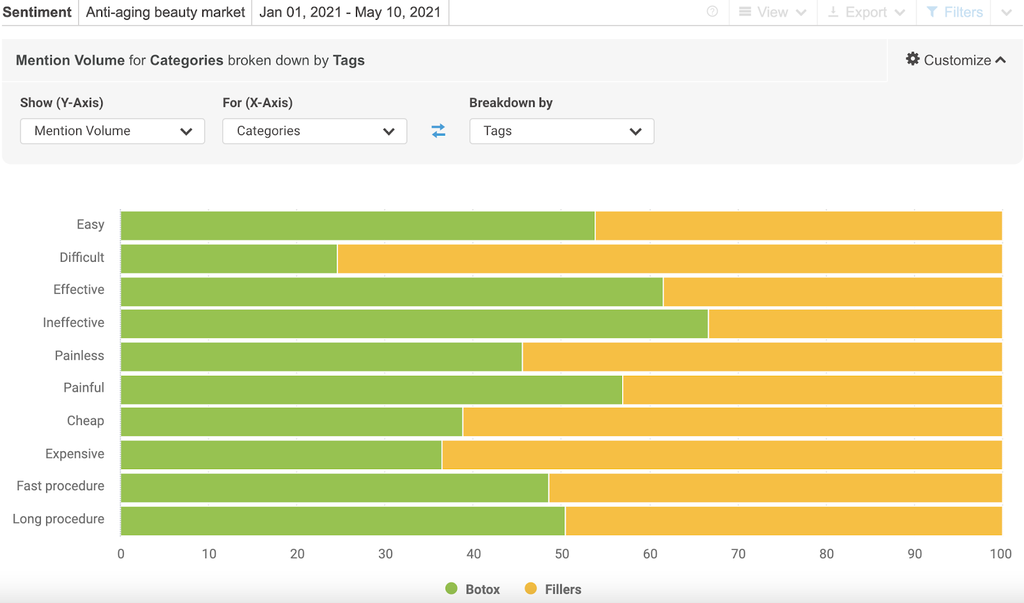Image resolution: width=1024 pixels, height=603 pixels.
Task: Click the orange Fillers bar for Expensive
Action: click(721, 454)
